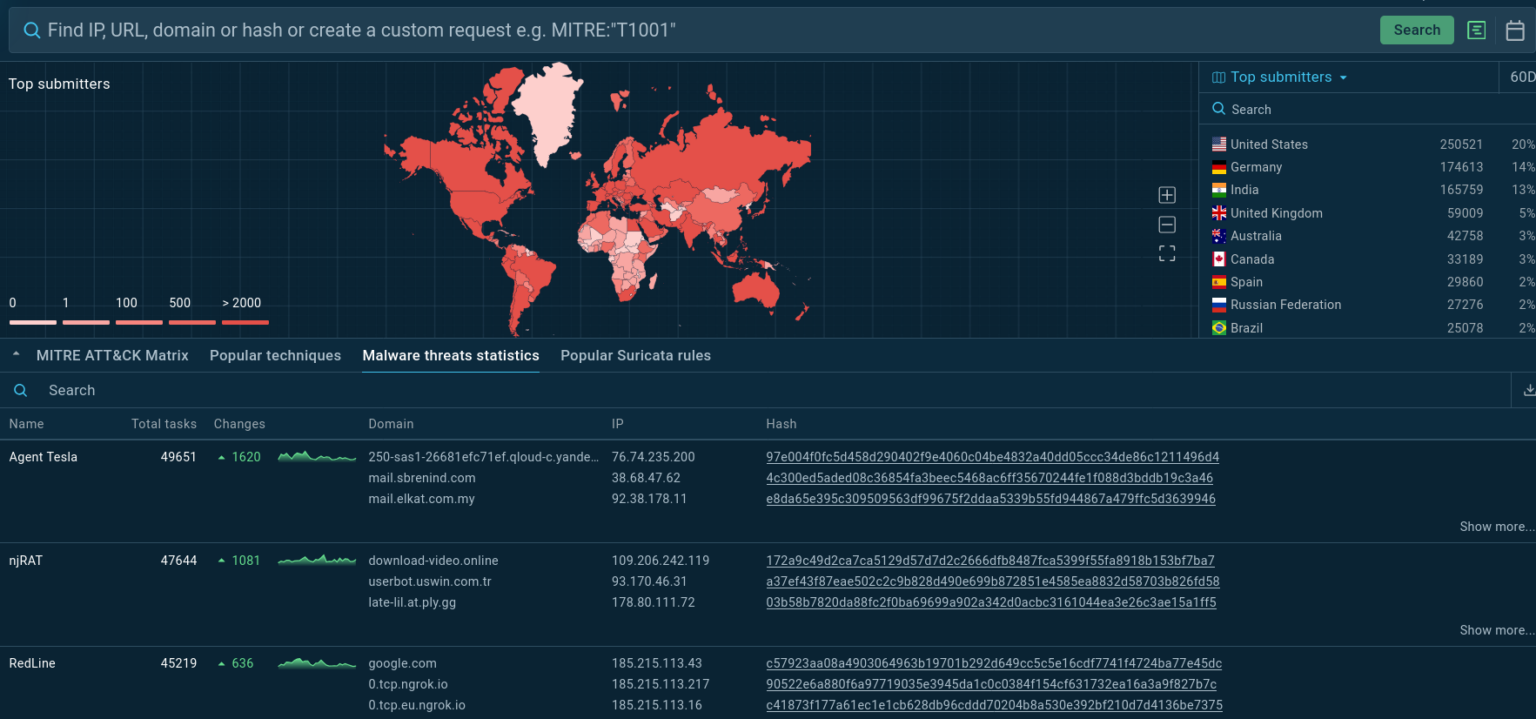Expand the njRAT row with Show more
The width and height of the screenshot is (1536, 719).
click(1496, 630)
